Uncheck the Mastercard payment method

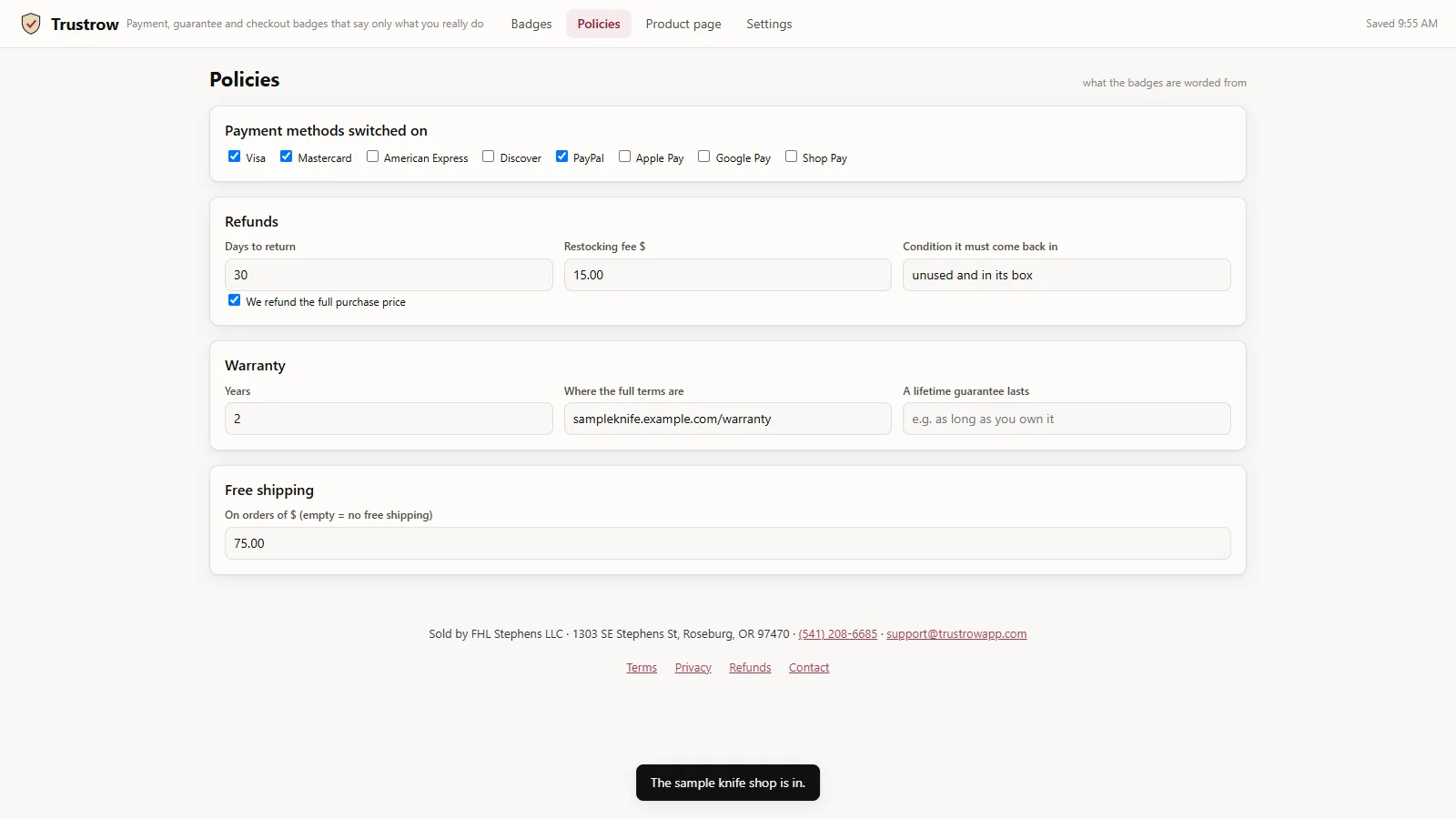[x=286, y=157]
